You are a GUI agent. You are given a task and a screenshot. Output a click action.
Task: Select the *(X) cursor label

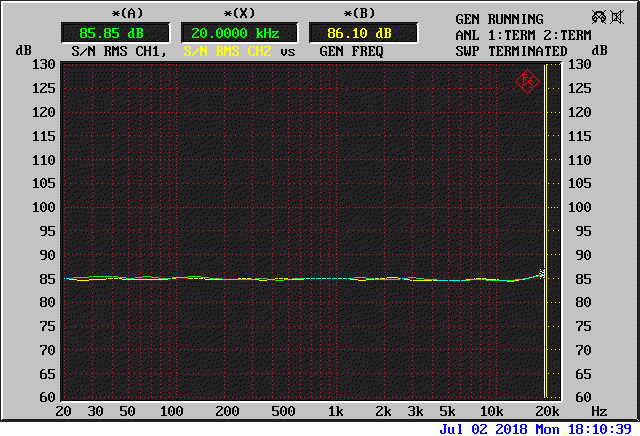coord(230,13)
